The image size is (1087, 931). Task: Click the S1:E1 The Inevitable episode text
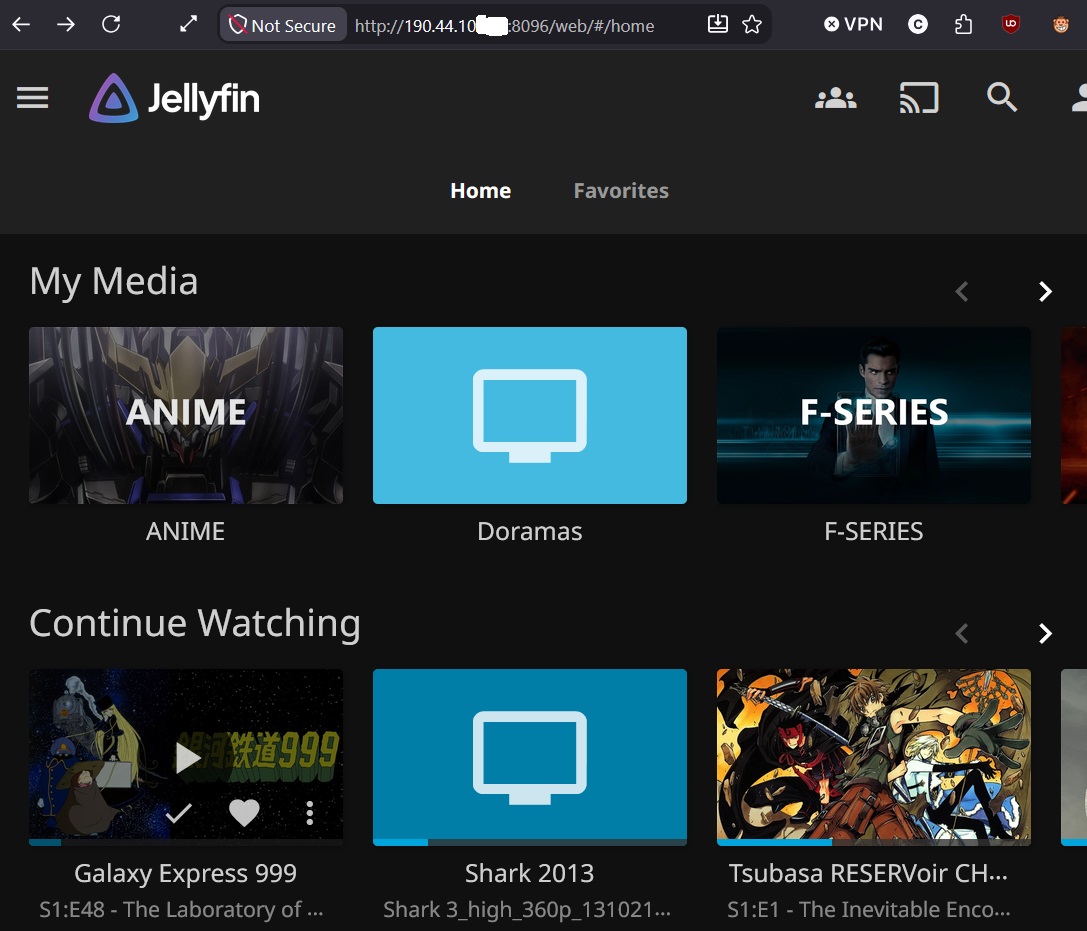click(869, 909)
